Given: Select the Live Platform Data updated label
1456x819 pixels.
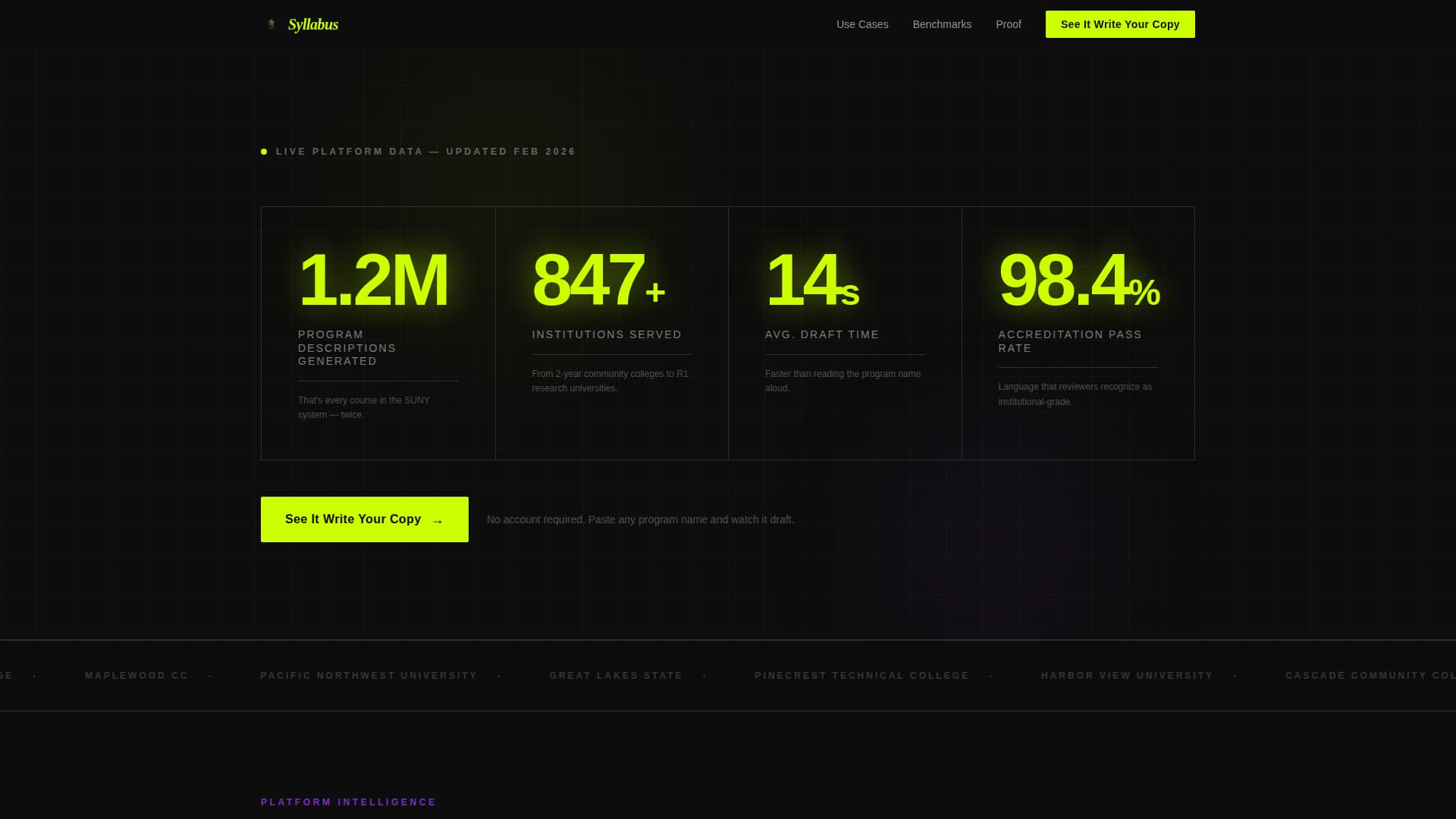Looking at the screenshot, I should (x=425, y=152).
